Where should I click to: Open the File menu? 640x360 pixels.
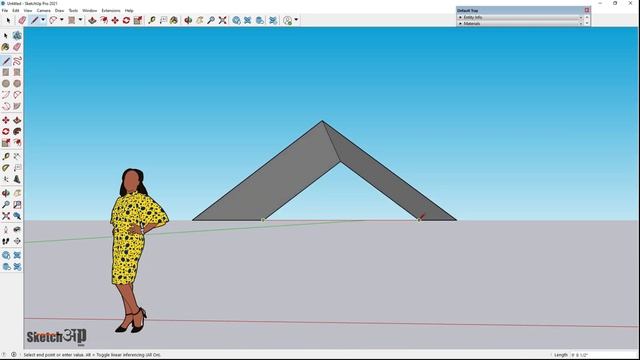pos(5,10)
